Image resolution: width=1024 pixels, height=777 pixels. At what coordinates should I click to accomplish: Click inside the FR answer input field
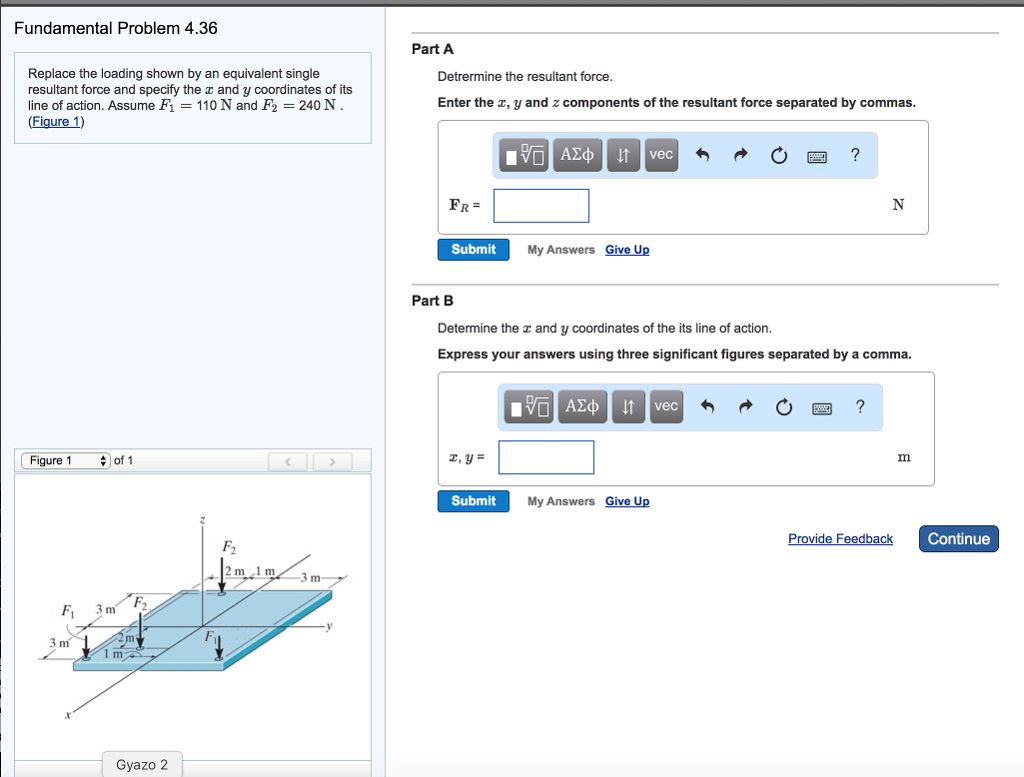click(x=541, y=205)
